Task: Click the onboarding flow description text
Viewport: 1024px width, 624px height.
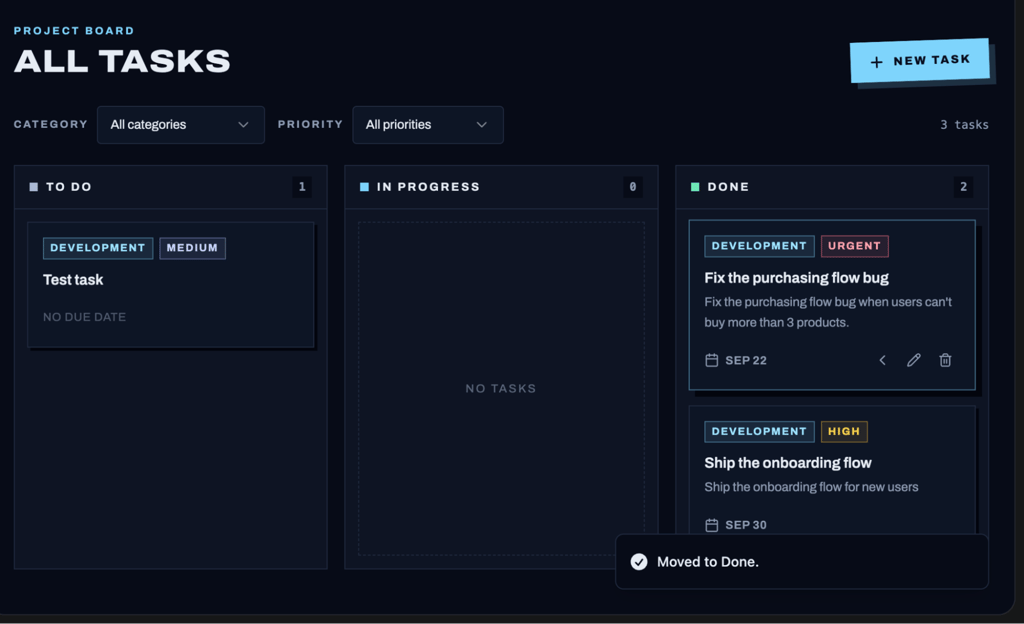Action: 811,487
